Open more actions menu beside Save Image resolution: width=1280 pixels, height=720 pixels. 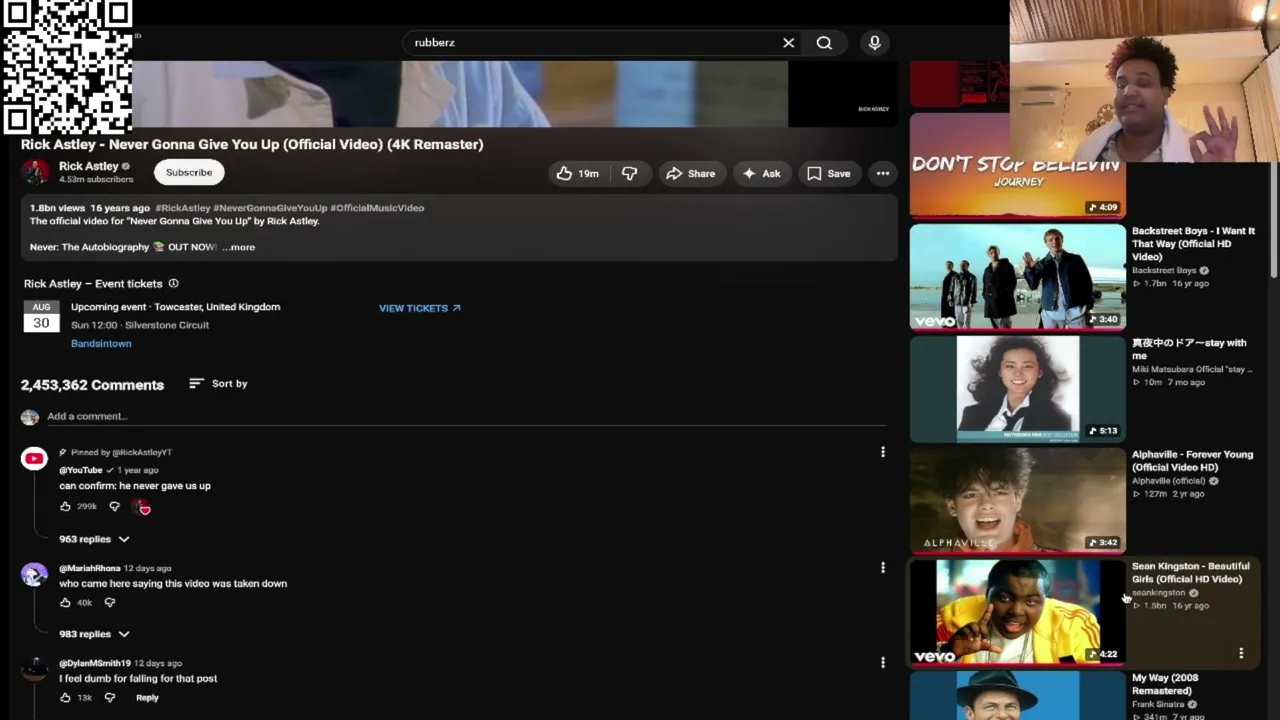click(883, 174)
